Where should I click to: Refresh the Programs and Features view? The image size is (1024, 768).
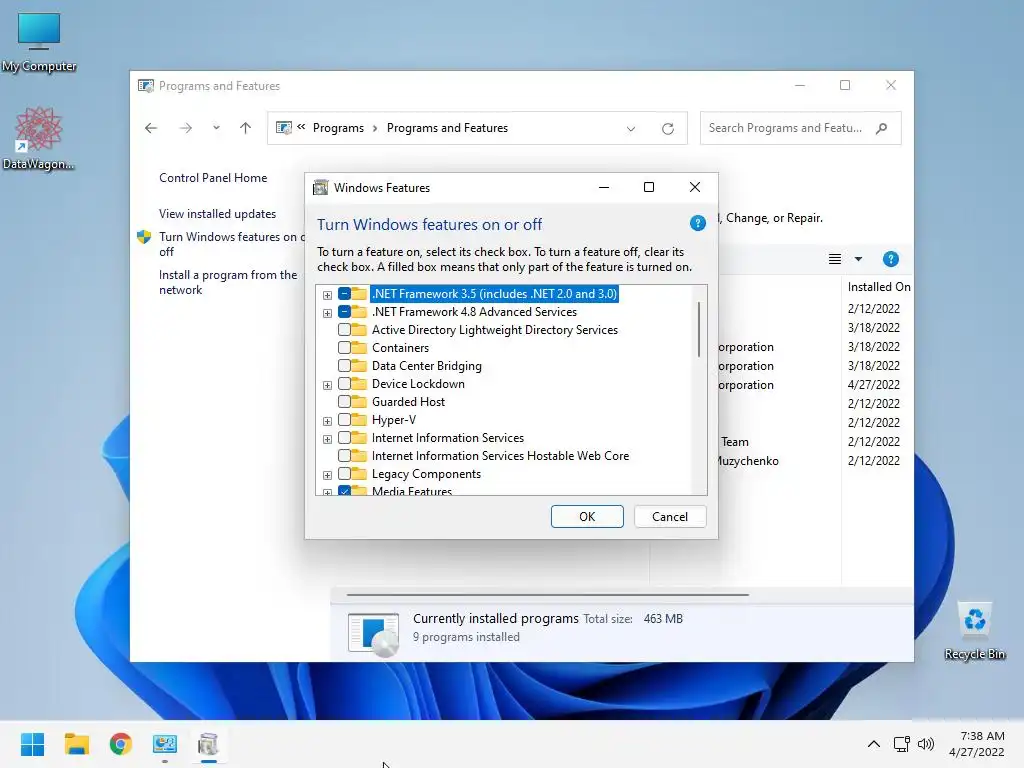(x=667, y=129)
